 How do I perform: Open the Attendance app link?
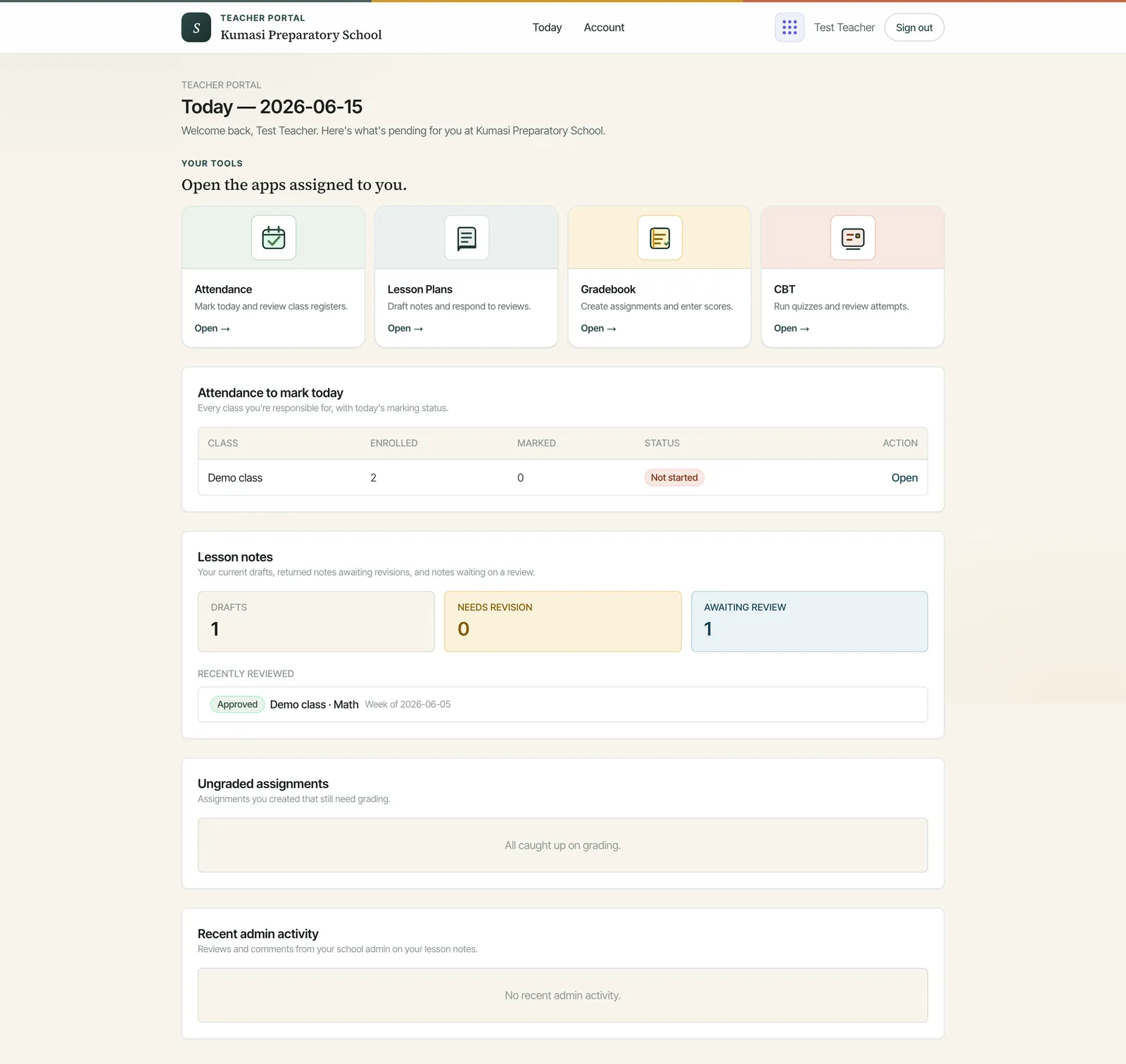[x=212, y=329]
